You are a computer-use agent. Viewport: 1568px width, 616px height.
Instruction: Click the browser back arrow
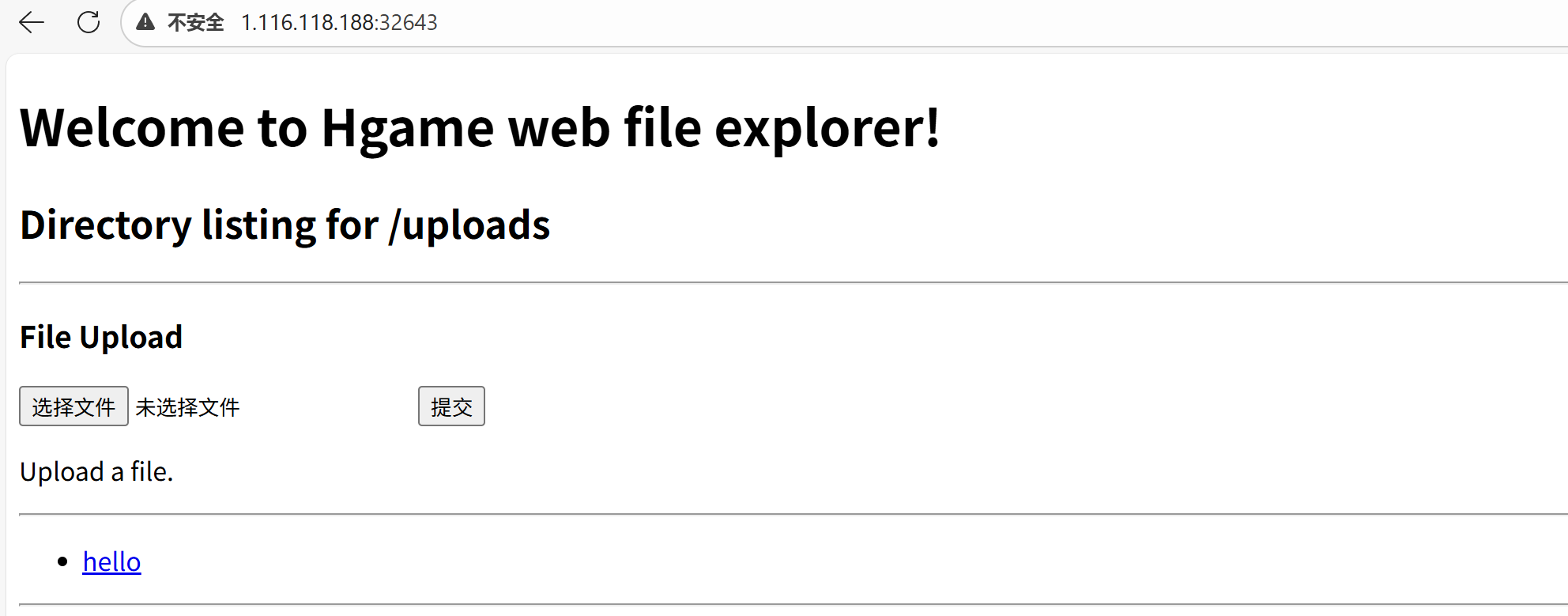tap(32, 22)
